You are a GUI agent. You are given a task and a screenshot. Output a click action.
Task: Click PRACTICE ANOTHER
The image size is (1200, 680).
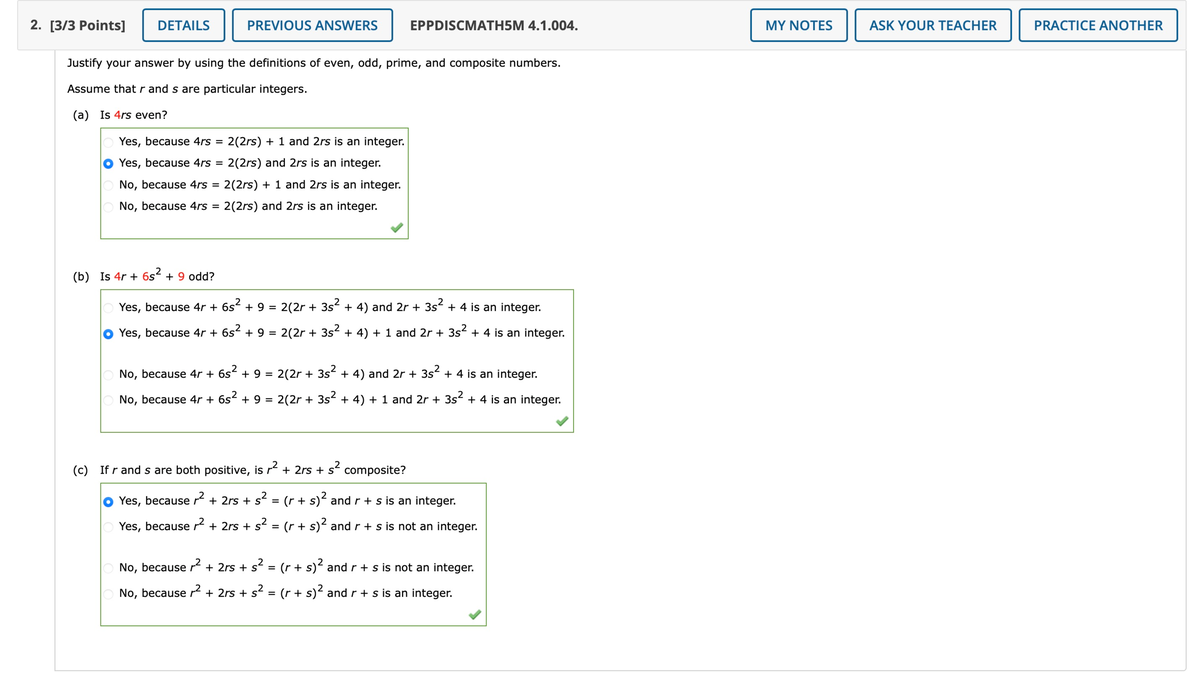click(1098, 25)
